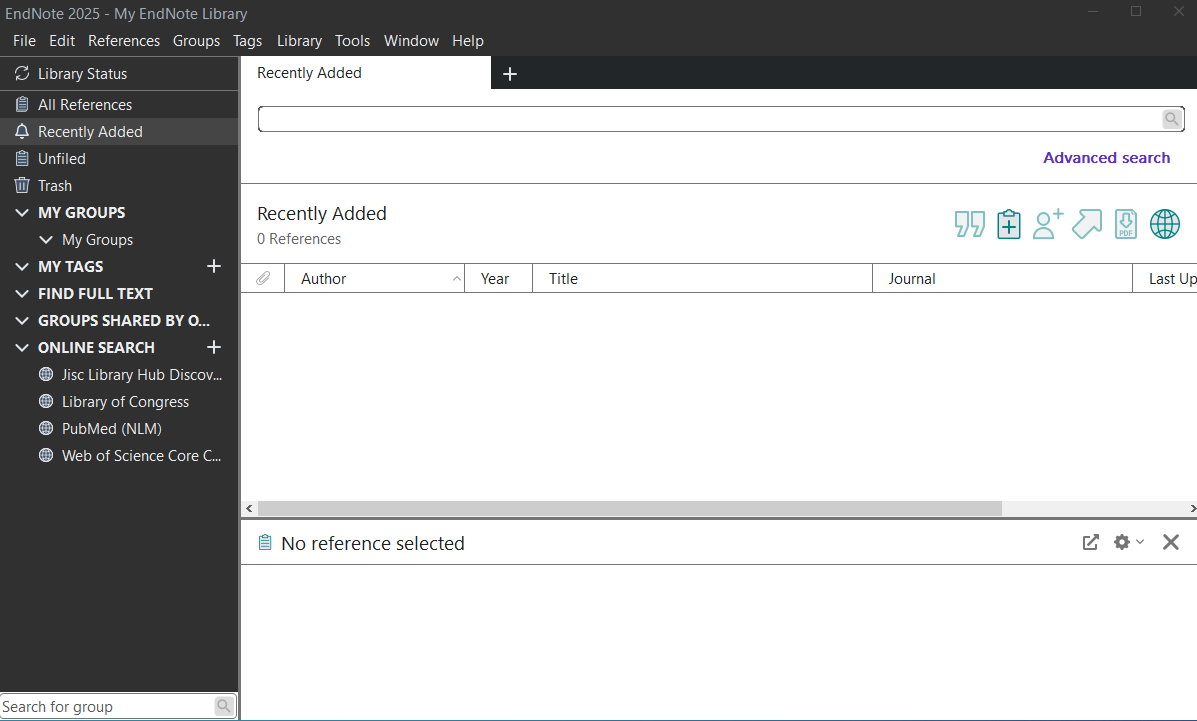The image size is (1197, 721).
Task: Click the plus icon beside MY TAGS
Action: pos(213,266)
